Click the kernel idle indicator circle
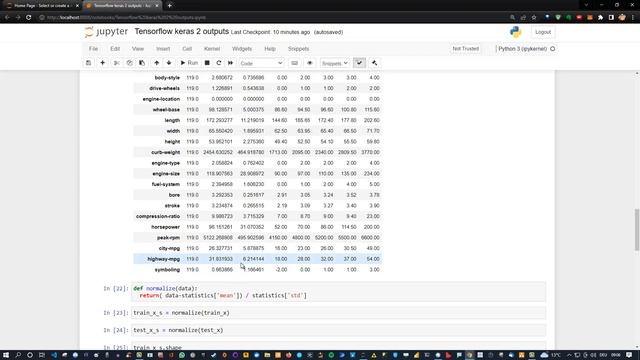 553,49
